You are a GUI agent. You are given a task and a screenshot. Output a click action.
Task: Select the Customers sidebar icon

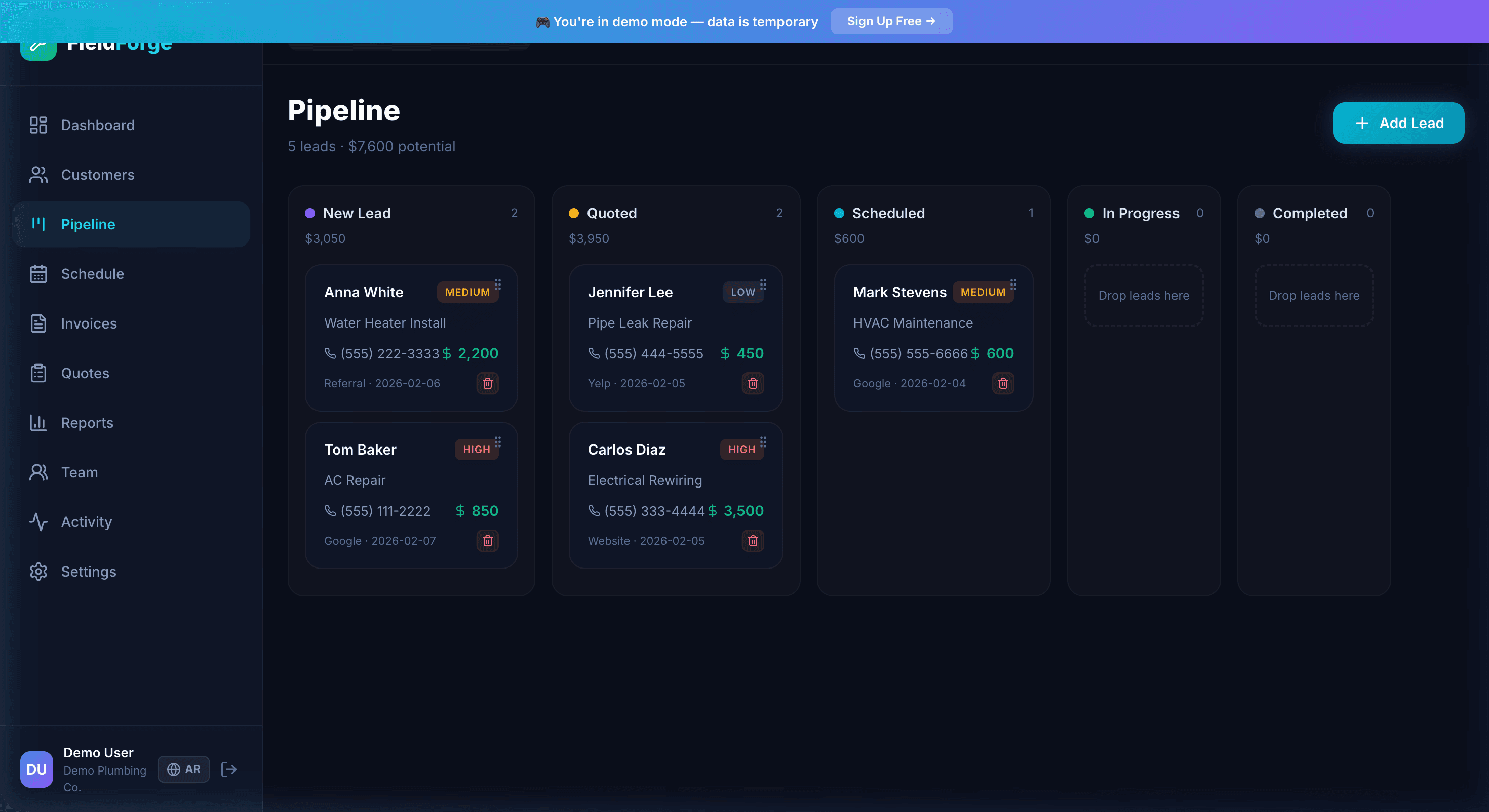click(38, 174)
